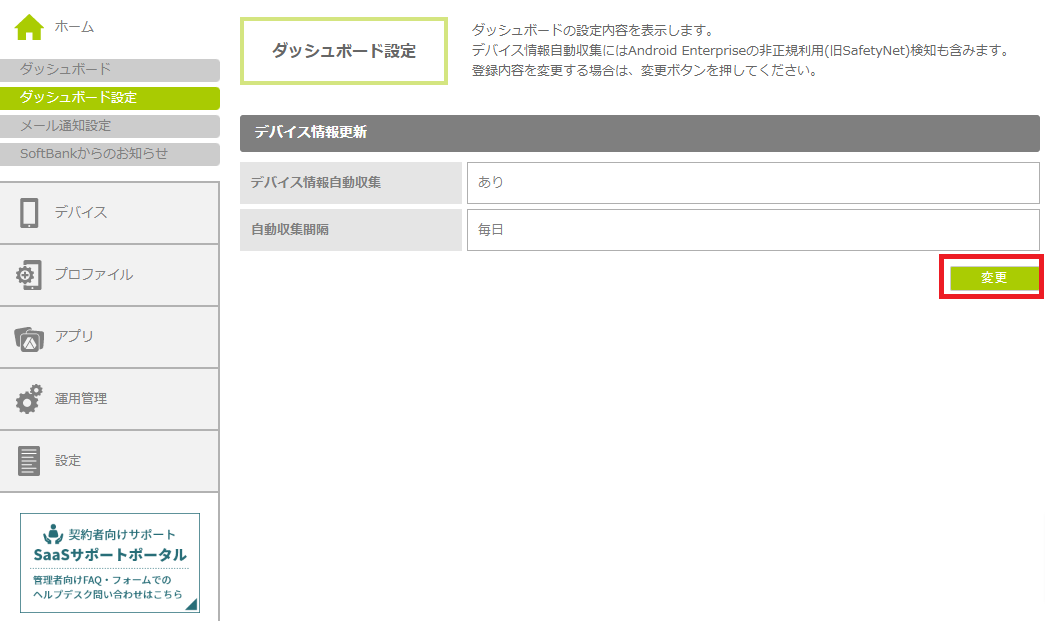Click the support person icon in banner

point(54,534)
